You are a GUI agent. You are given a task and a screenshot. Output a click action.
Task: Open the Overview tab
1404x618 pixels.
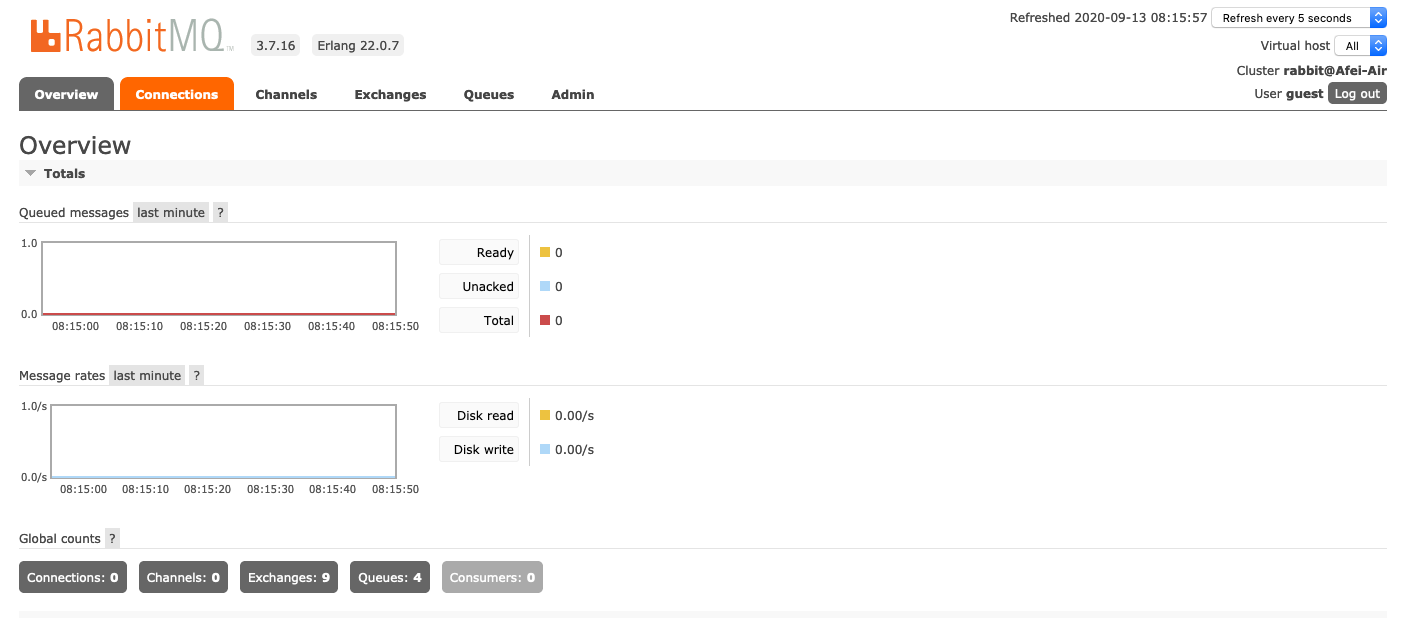tap(66, 94)
